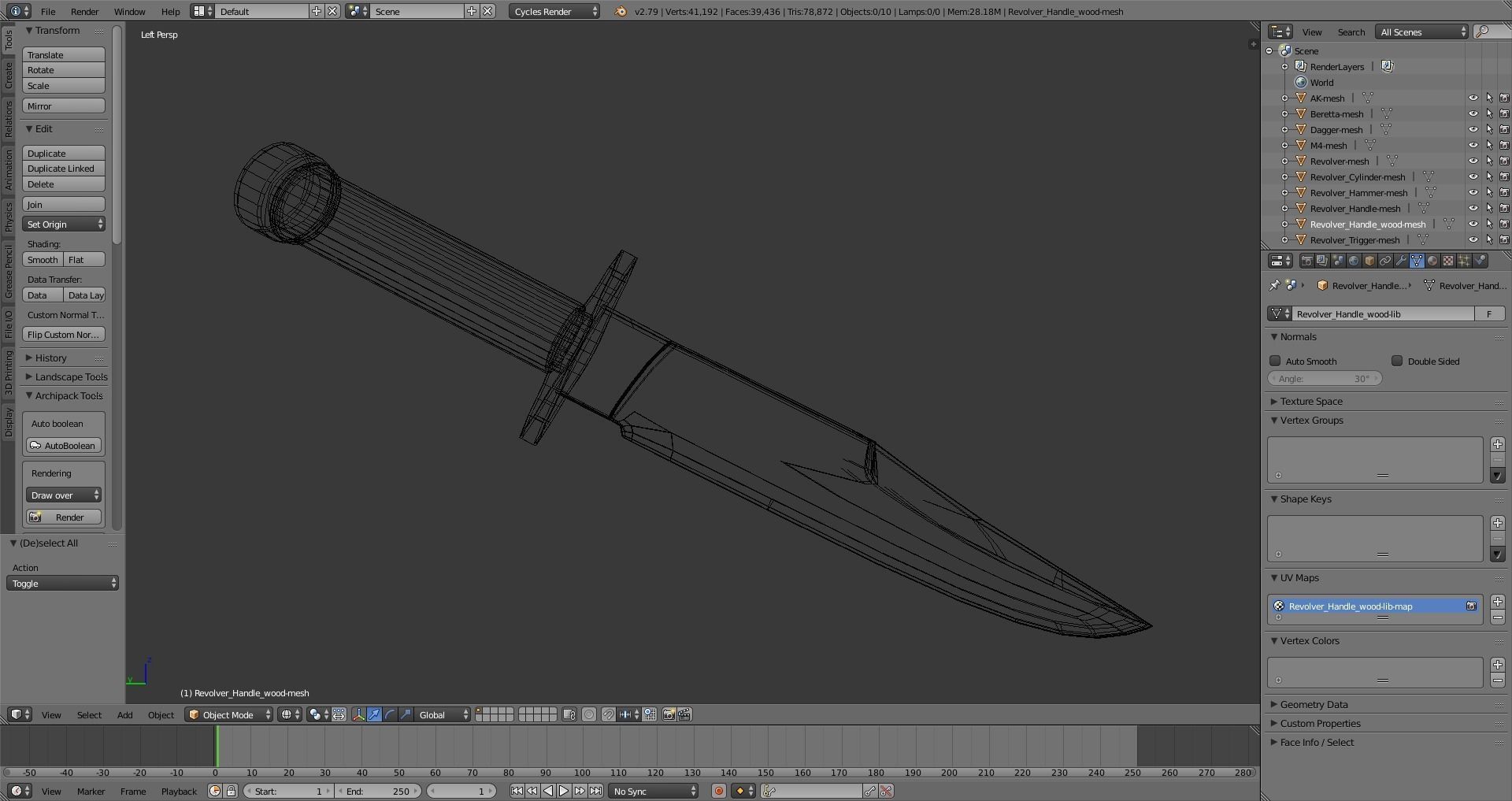Open the Window menu

pos(129,11)
